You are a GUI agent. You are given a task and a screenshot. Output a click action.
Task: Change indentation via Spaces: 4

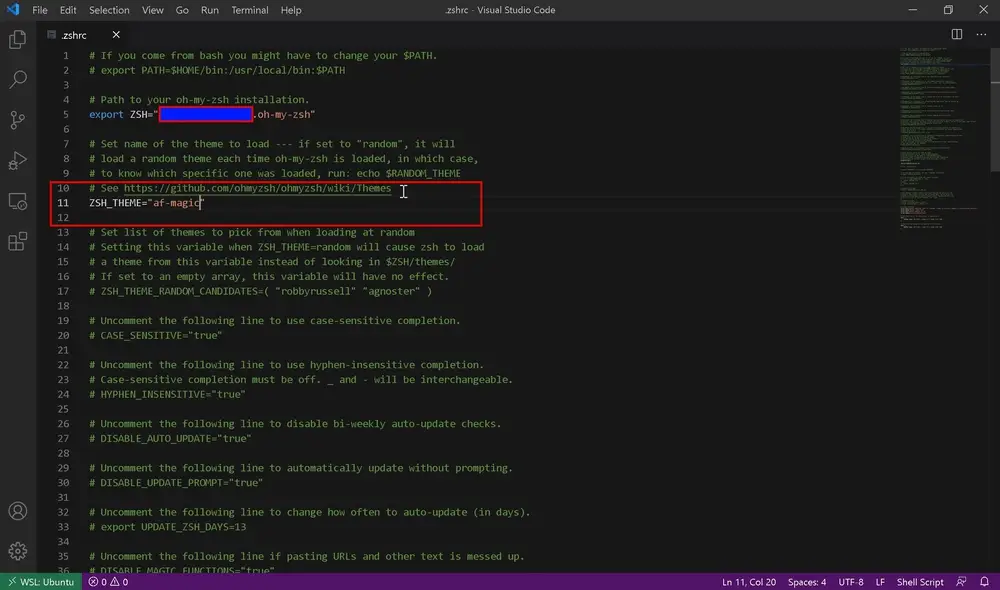(x=807, y=582)
